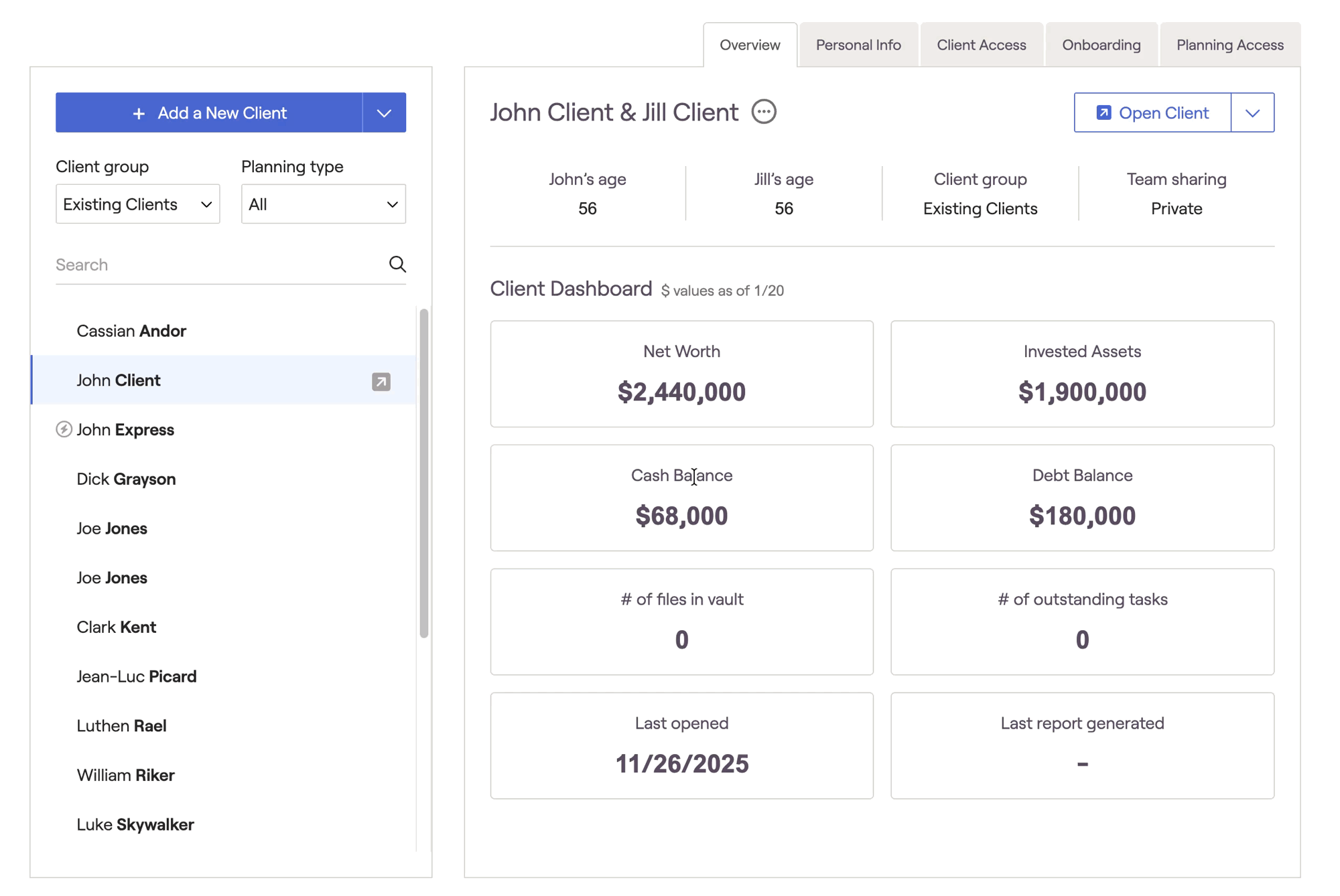The image size is (1340, 896).
Task: Open the three-dot options menu by client name
Action: 763,112
